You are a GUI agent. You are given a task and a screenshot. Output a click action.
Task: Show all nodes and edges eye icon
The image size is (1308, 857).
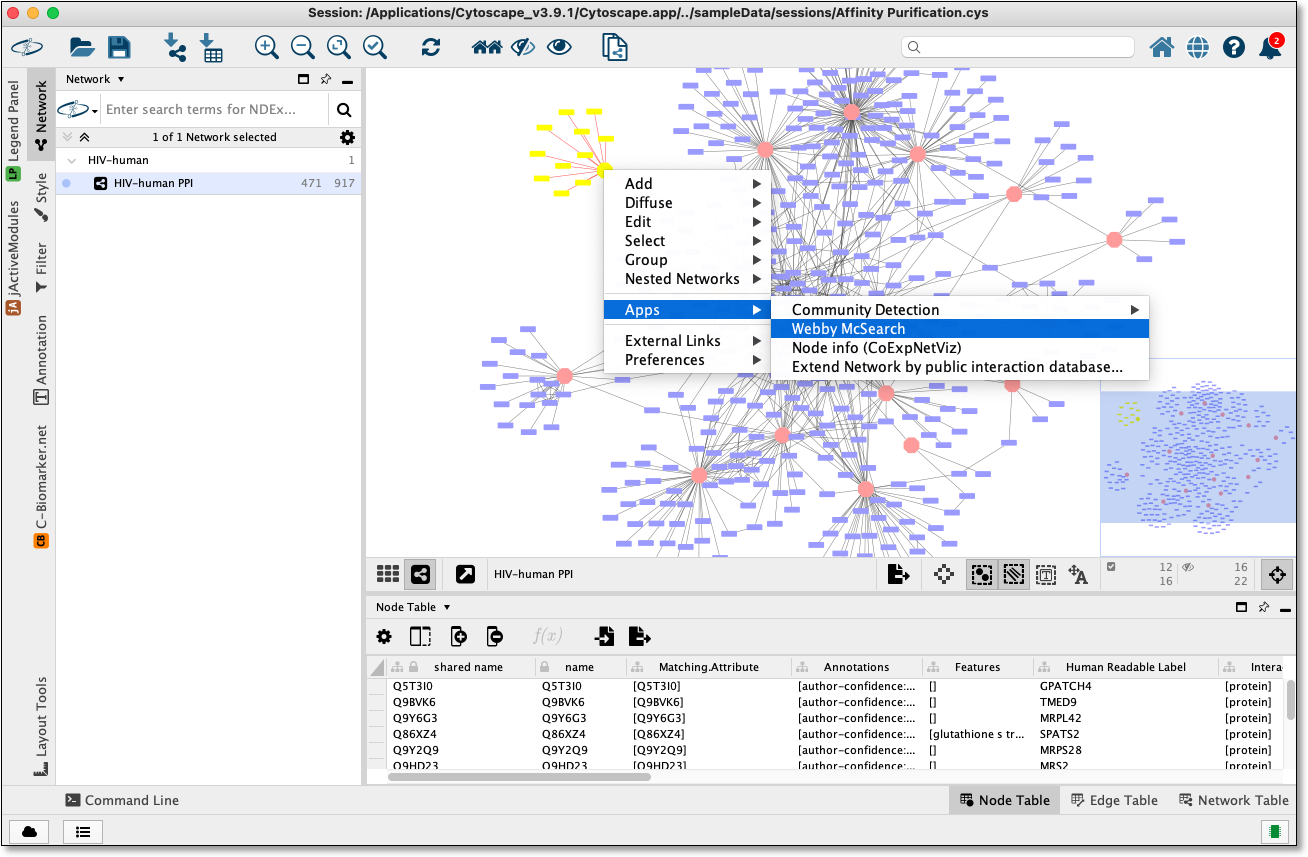pos(559,47)
